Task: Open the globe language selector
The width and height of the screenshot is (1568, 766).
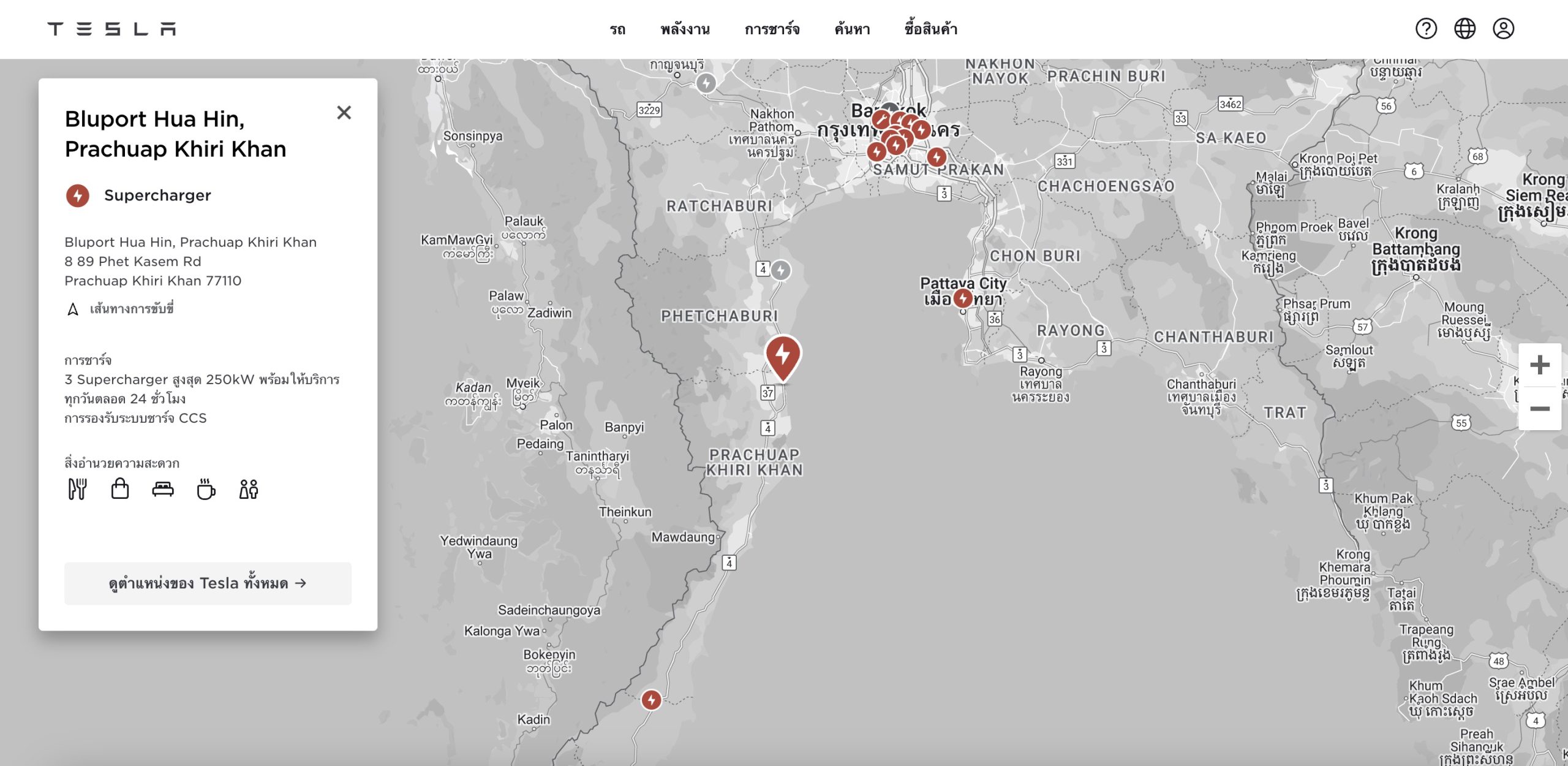Action: (x=1464, y=29)
